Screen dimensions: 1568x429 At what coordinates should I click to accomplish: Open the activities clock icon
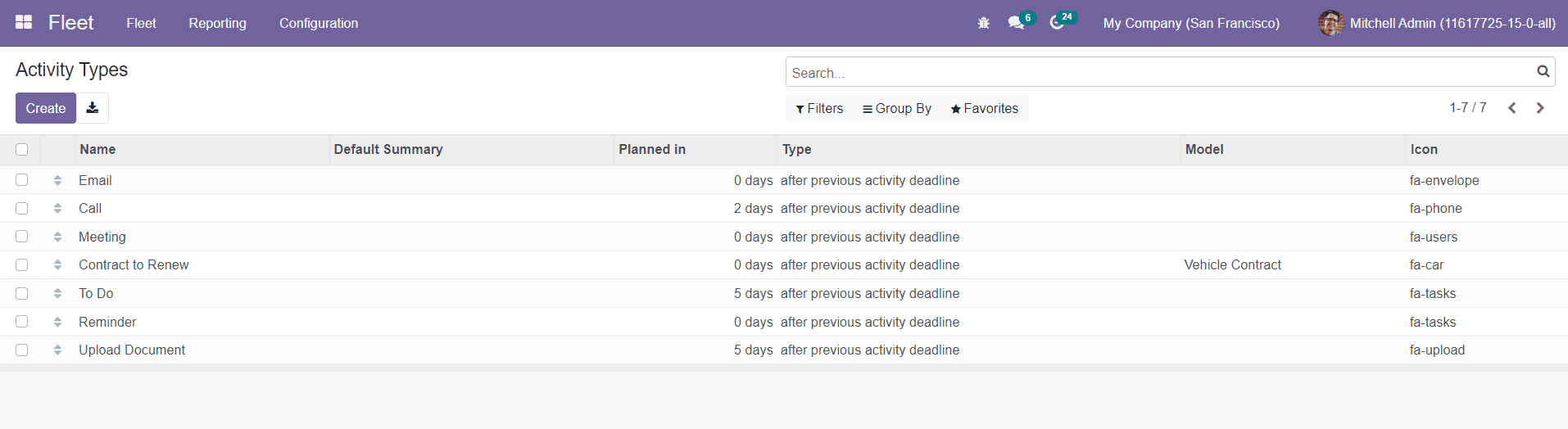1057,23
